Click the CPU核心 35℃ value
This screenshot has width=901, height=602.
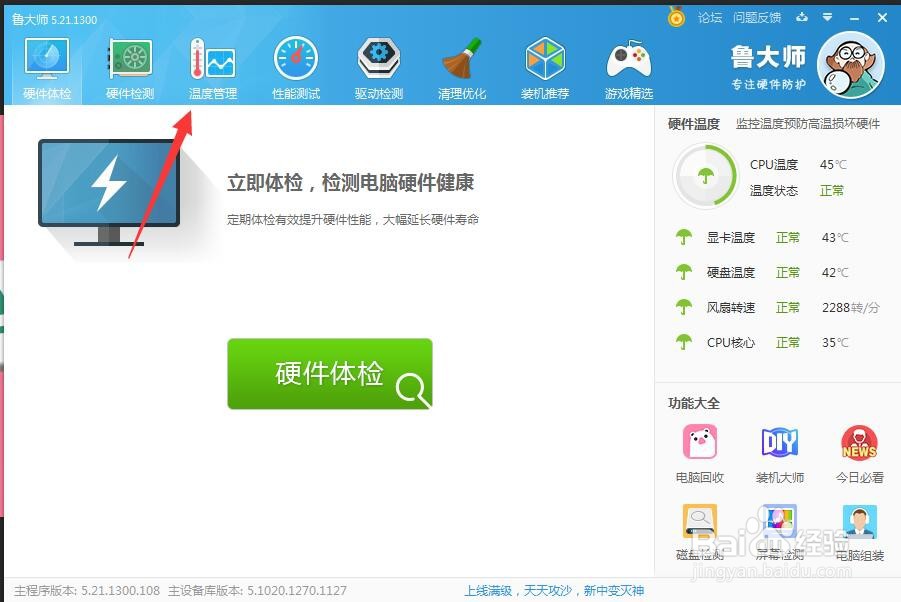click(x=835, y=343)
